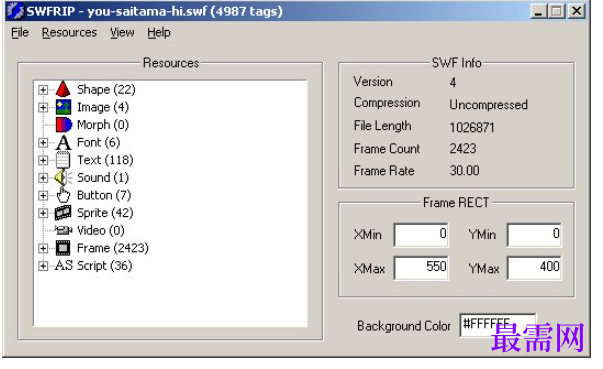603x369 pixels.
Task: Click the Morph red-blue icon
Action: click(x=63, y=125)
